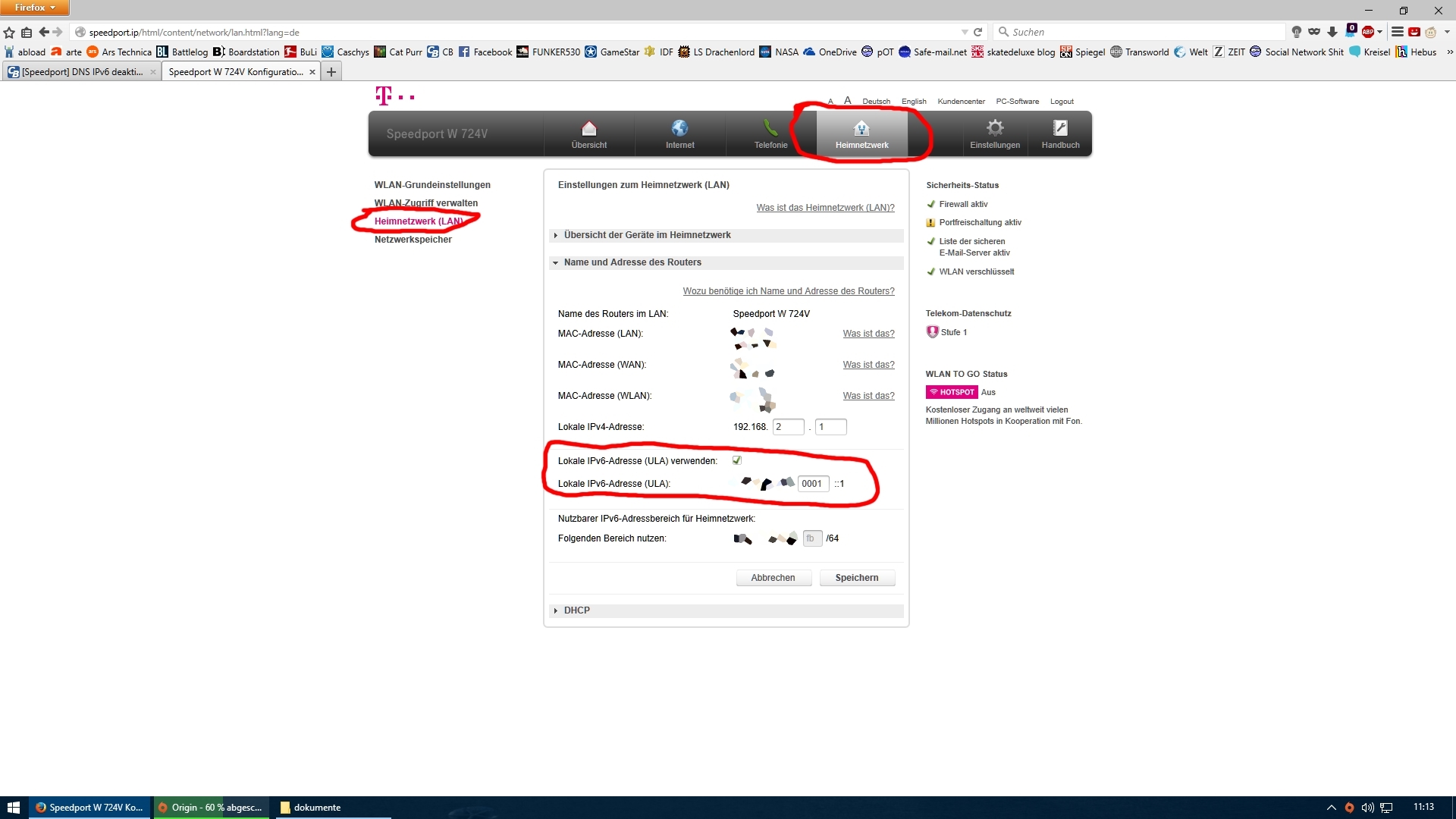Click the 0001 IPv6 ULA field
This screenshot has height=819, width=1456.
pyautogui.click(x=812, y=484)
